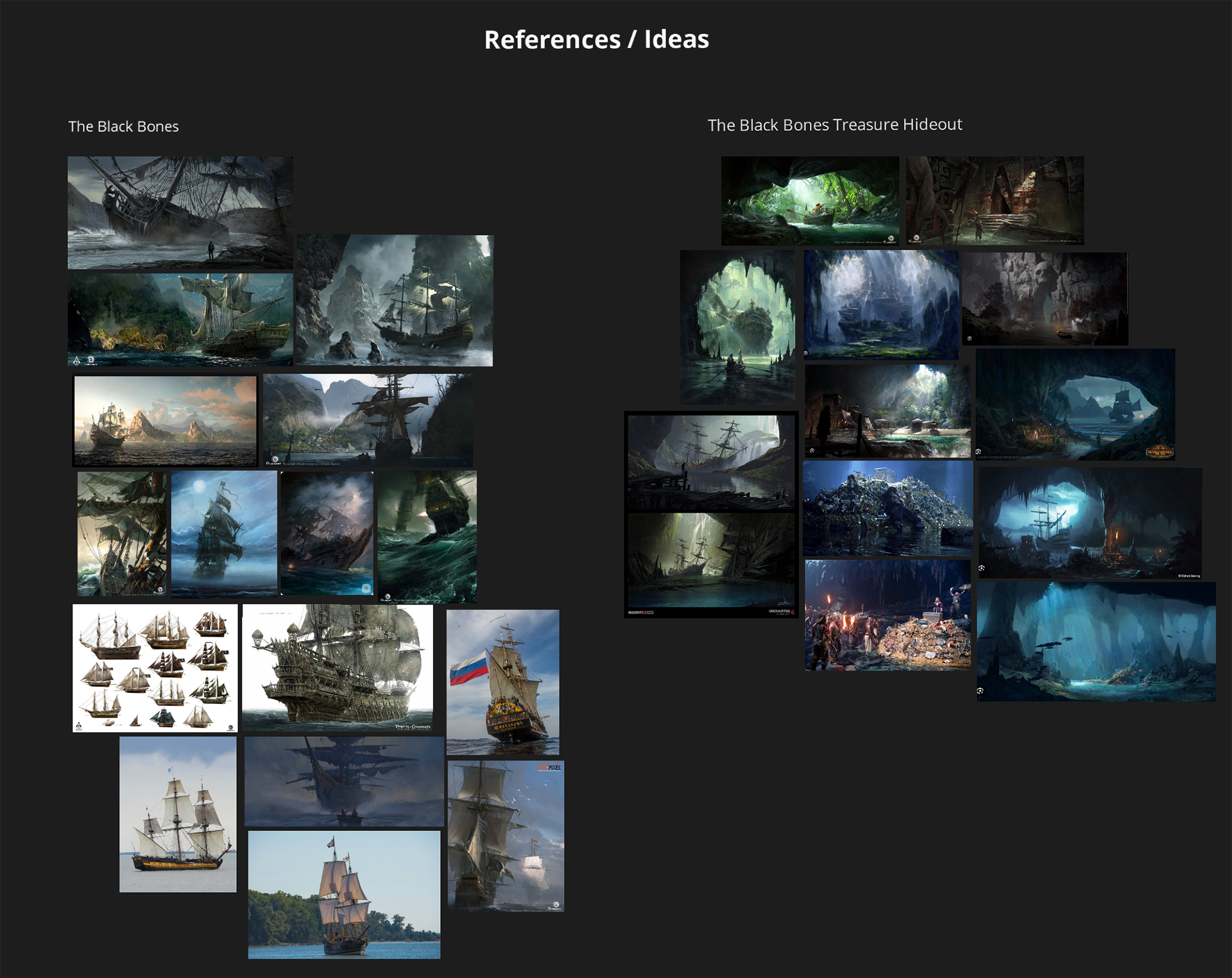Click the References / Ideas title
1232x978 pixels.
[x=596, y=40]
